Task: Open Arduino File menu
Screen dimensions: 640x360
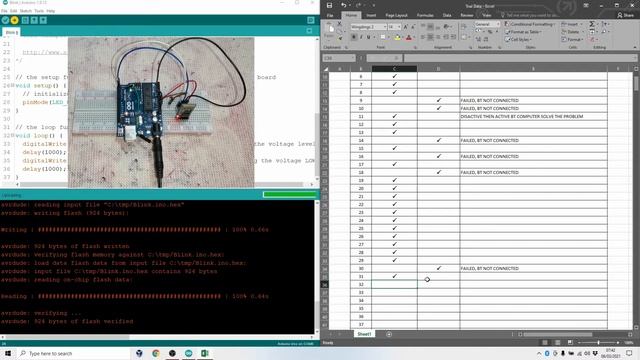Action: pyautogui.click(x=4, y=11)
